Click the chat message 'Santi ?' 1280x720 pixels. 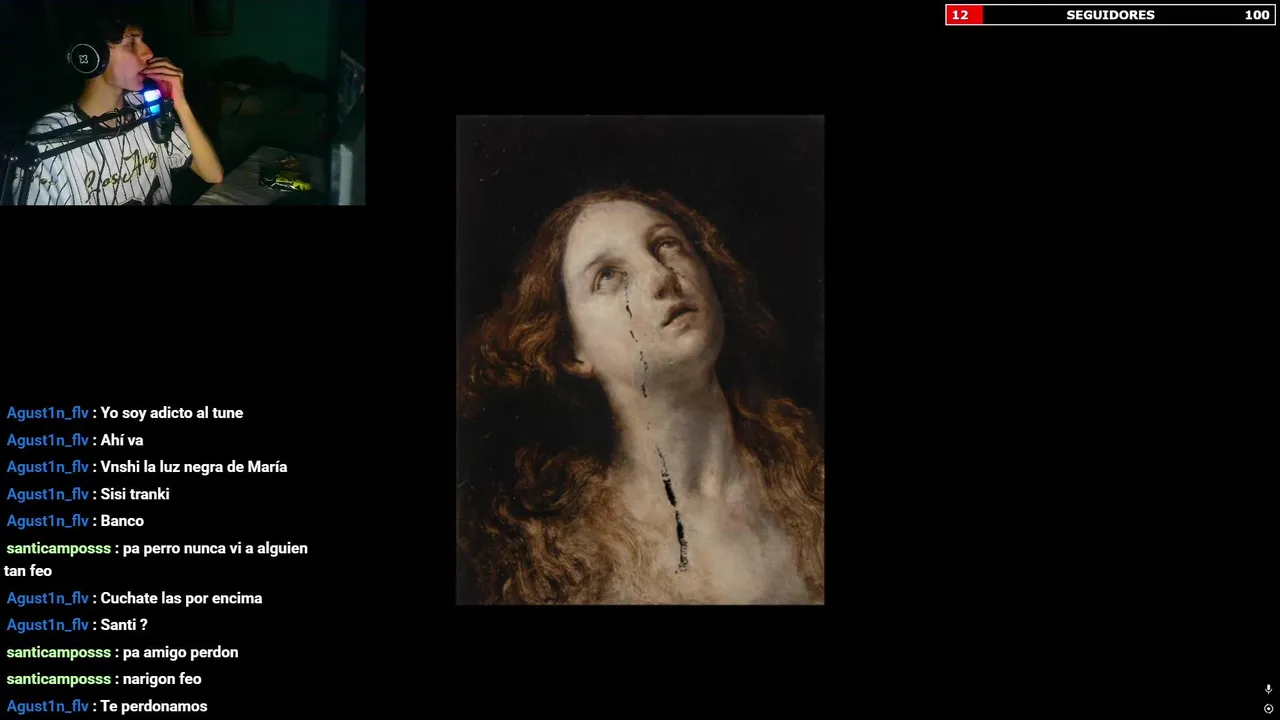pyautogui.click(x=124, y=625)
